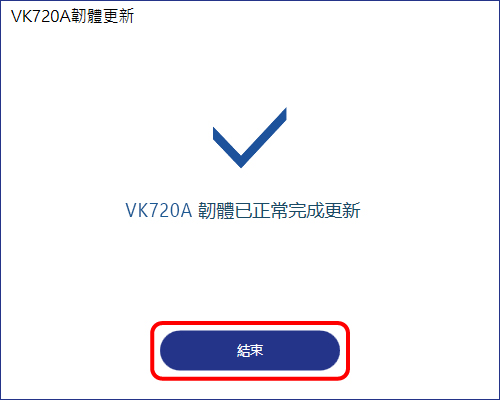Click the word VK720A in the title
This screenshot has height=400, width=500.
tap(41, 17)
